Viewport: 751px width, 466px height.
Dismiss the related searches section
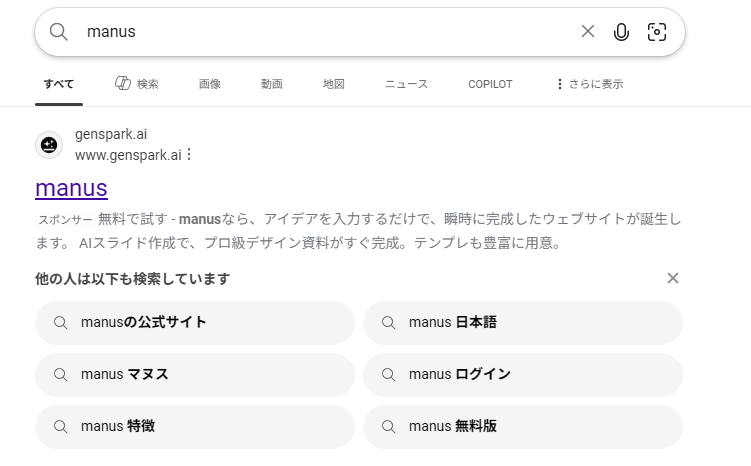[x=672, y=278]
